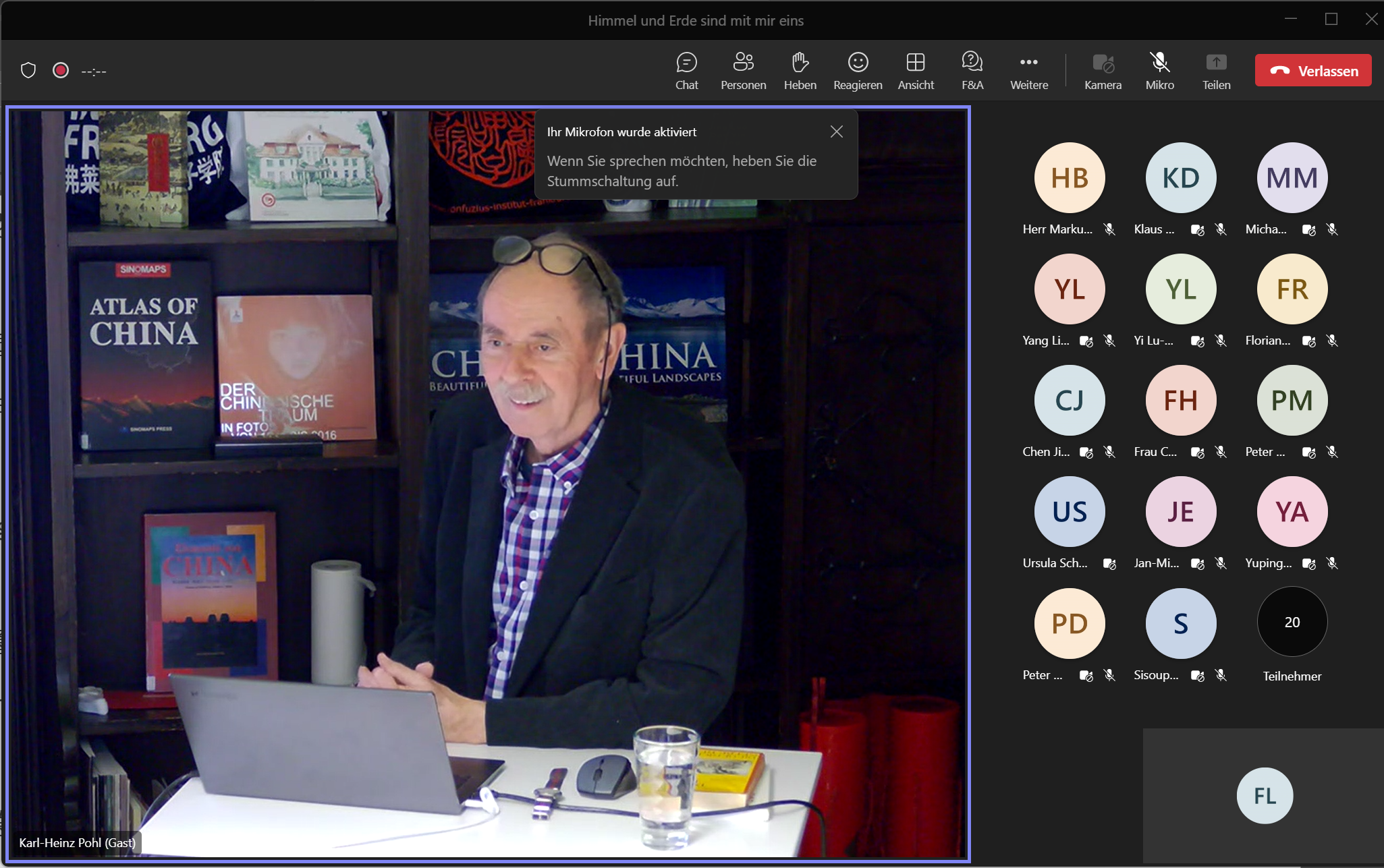
Task: Leave the meeting with Verlassen
Action: [x=1312, y=70]
